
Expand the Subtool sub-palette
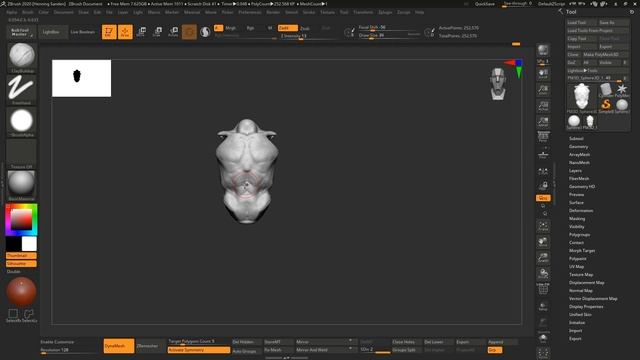(x=576, y=139)
